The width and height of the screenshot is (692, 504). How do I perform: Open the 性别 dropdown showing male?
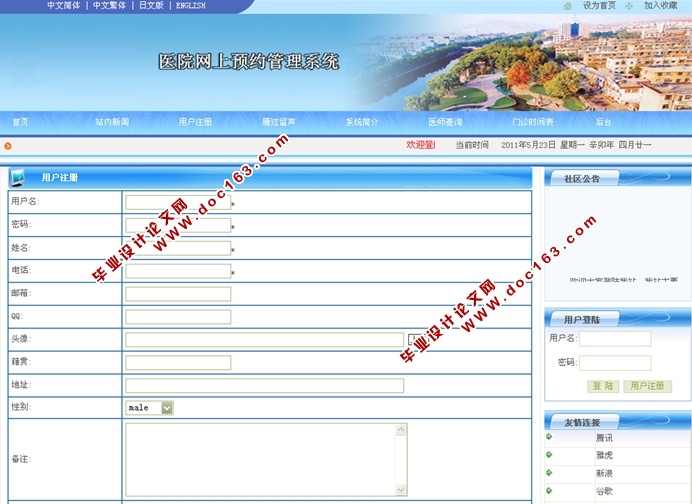pos(150,408)
